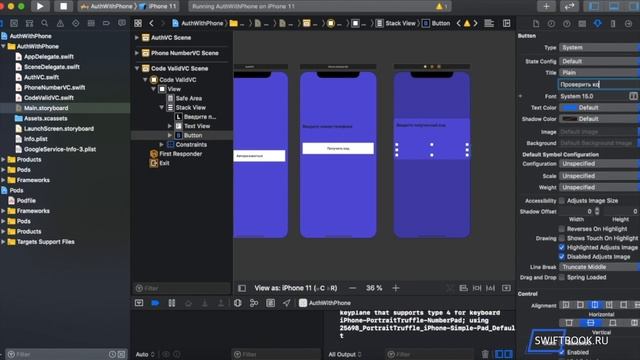
Task: Show the Connections inspector
Action: [629, 24]
